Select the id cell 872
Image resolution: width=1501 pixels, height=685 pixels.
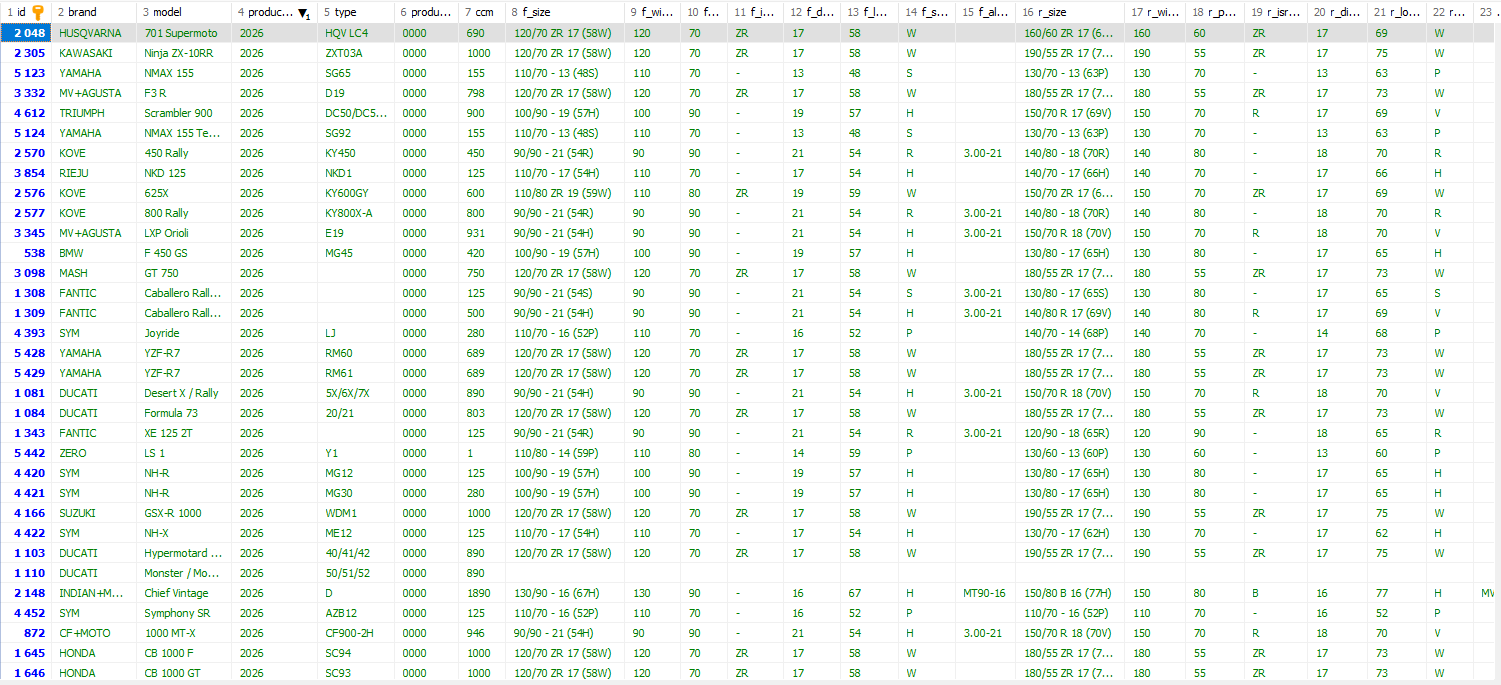(x=26, y=633)
